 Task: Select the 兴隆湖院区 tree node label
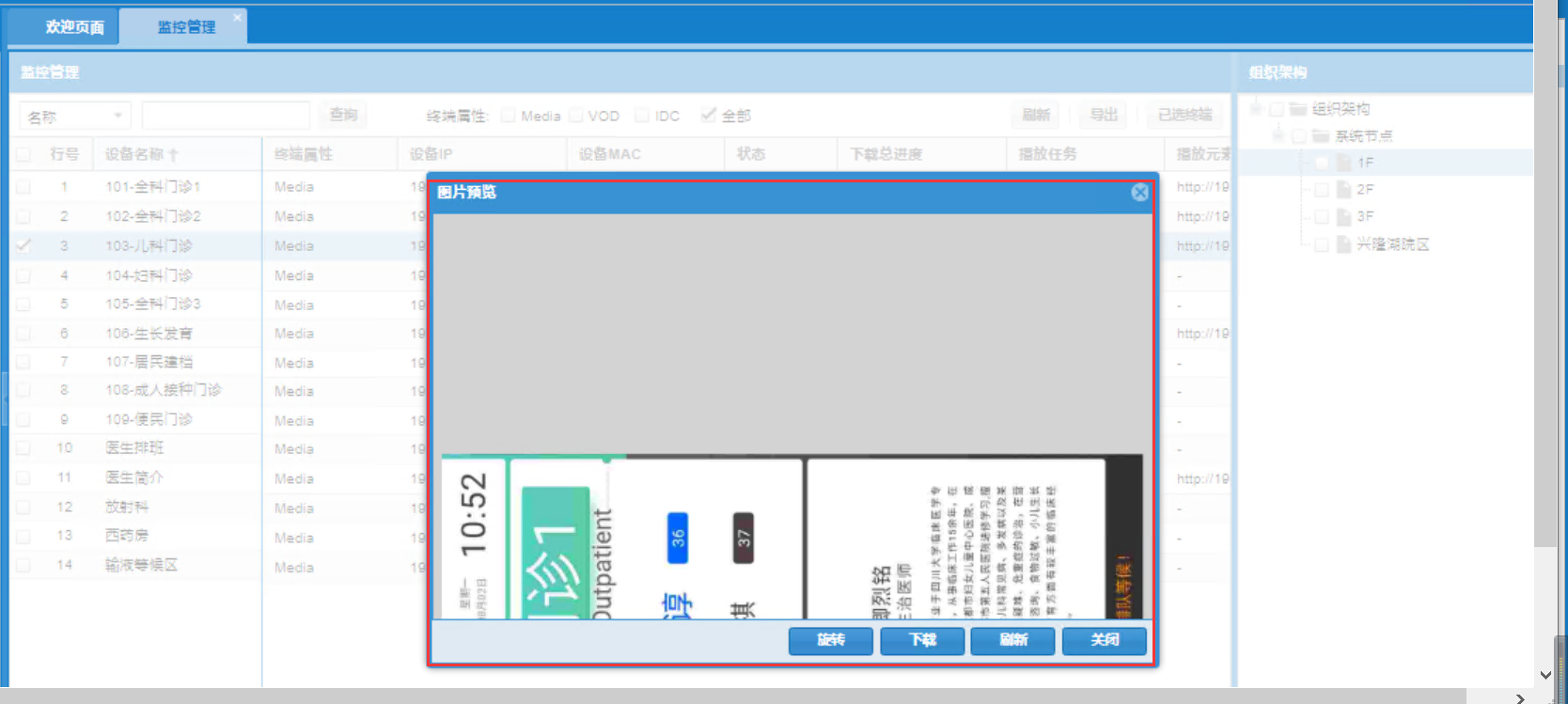click(1393, 244)
